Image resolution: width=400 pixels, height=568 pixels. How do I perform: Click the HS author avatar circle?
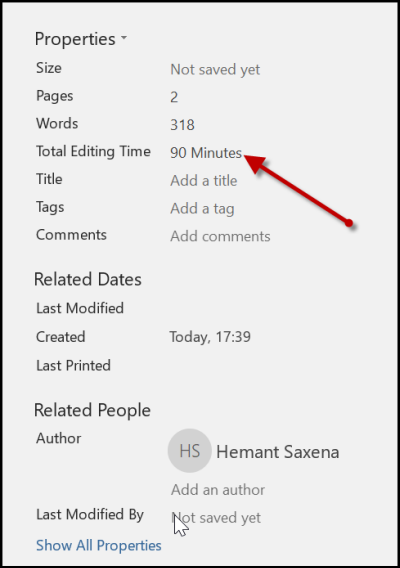(x=189, y=451)
